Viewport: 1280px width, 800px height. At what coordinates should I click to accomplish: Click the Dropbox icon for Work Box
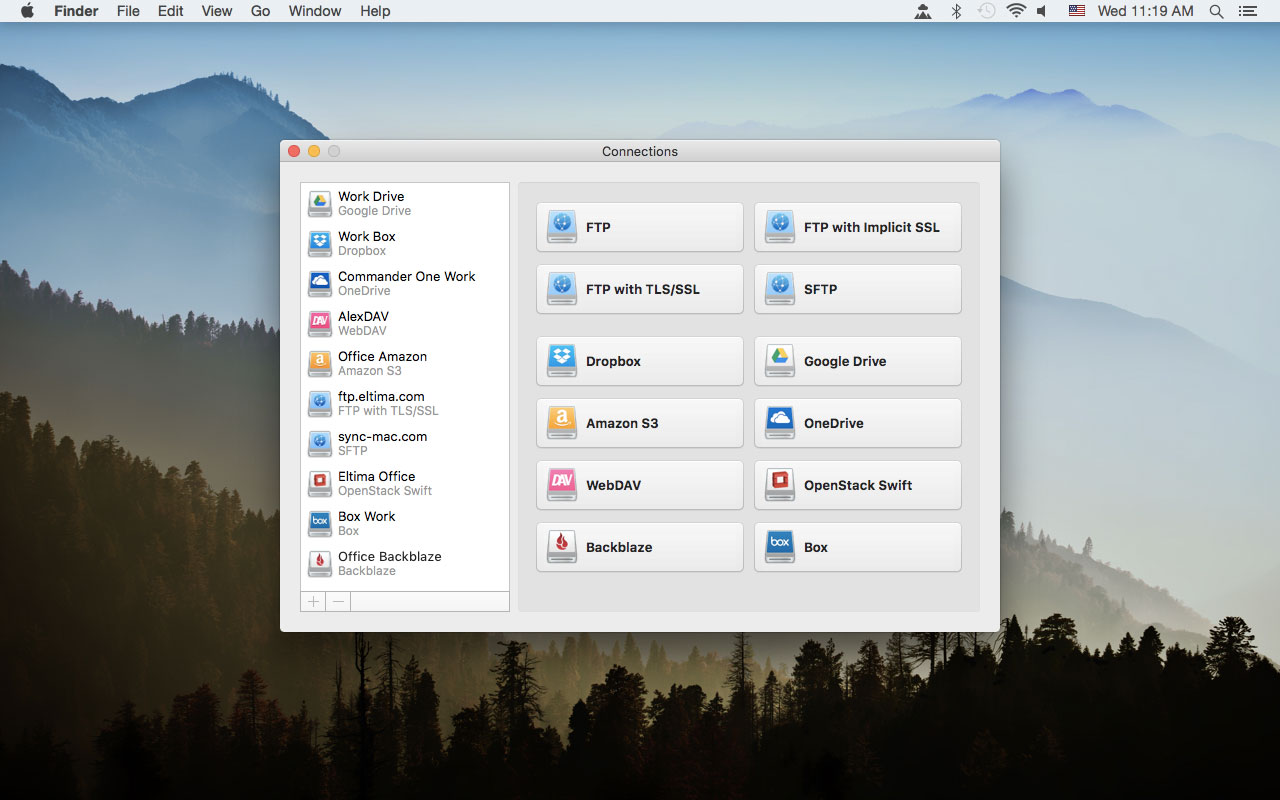pos(320,243)
